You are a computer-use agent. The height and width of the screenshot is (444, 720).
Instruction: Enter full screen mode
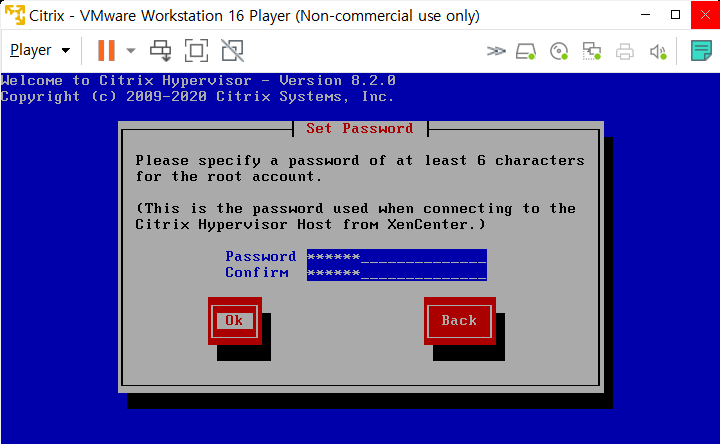pyautogui.click(x=196, y=50)
